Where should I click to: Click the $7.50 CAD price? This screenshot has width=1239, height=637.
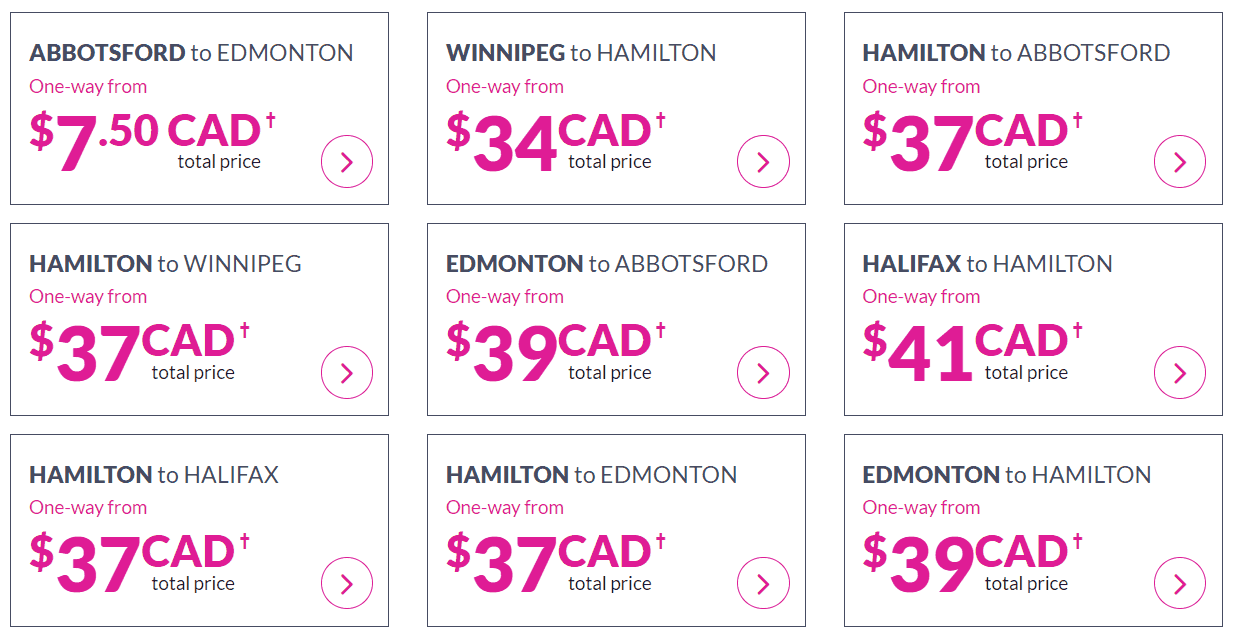pyautogui.click(x=152, y=142)
